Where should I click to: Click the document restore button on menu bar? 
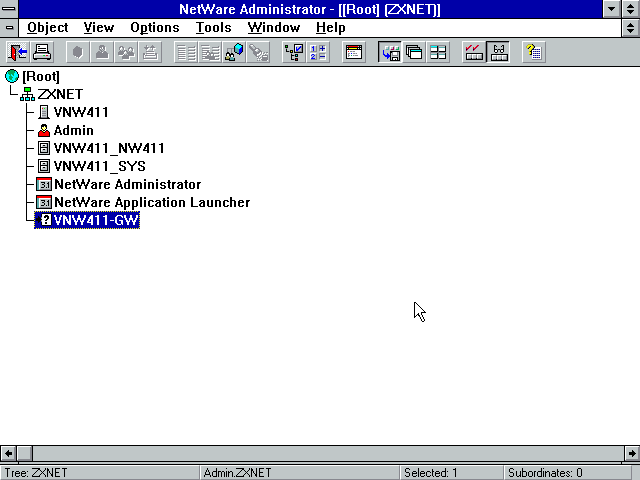tap(630, 28)
